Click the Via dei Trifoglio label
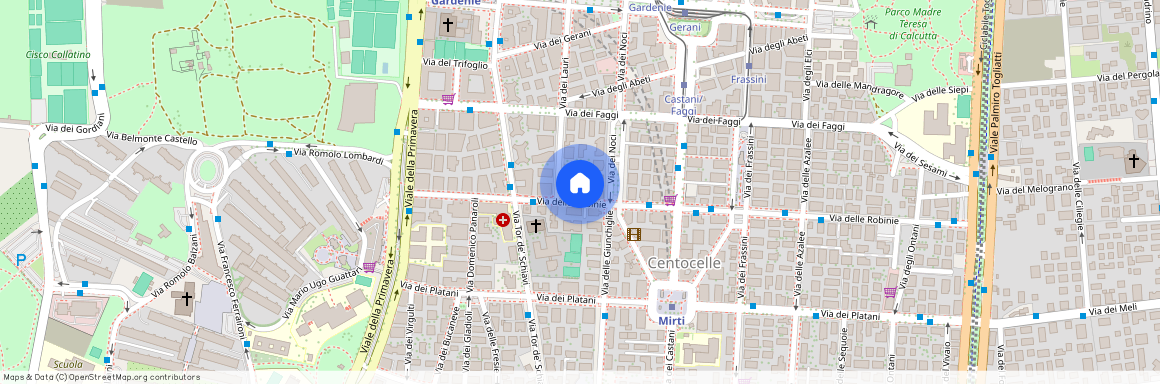 (x=455, y=64)
